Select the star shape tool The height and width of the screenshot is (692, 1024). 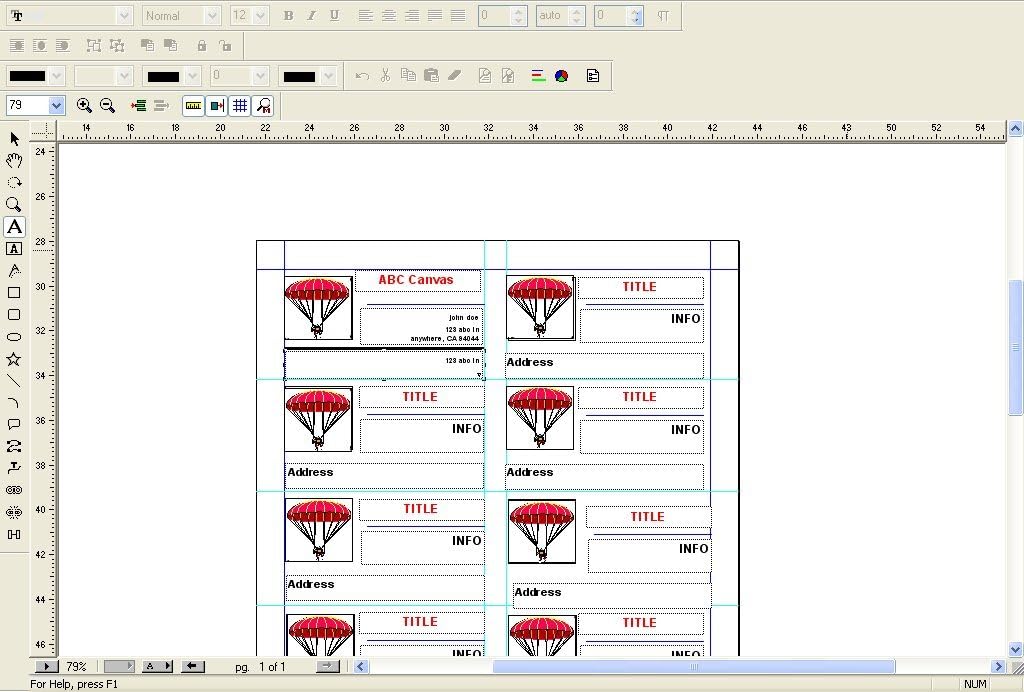pos(14,359)
